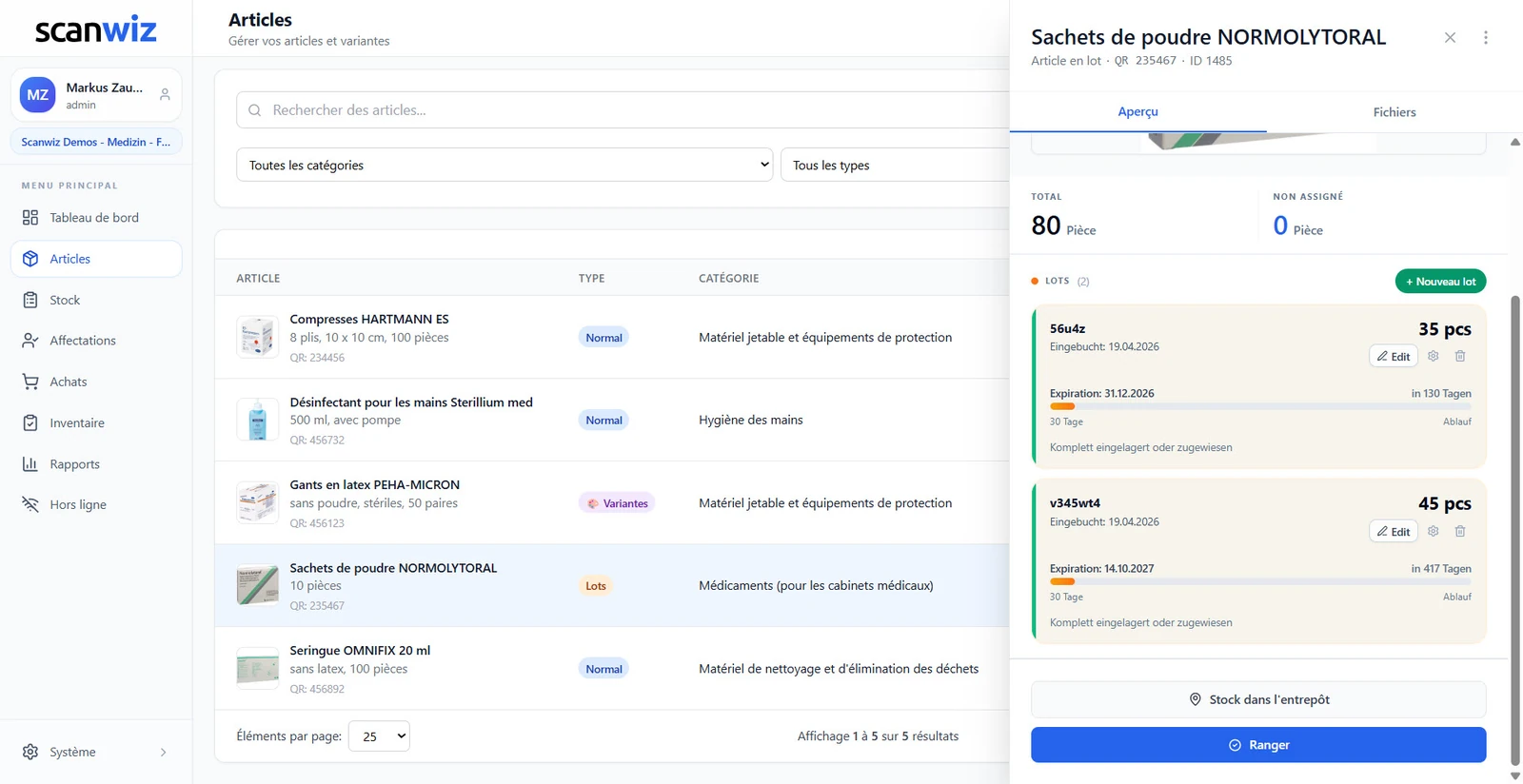Close the NORMOLYTORAL detail panel

pos(1450,38)
